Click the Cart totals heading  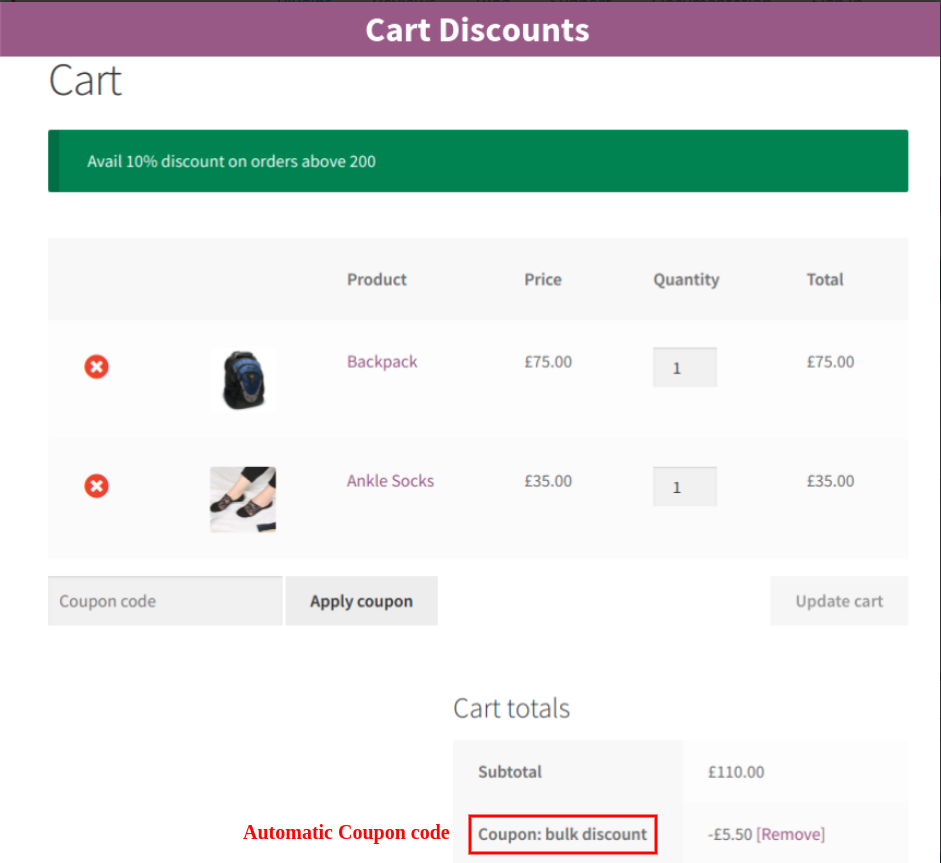(x=511, y=708)
